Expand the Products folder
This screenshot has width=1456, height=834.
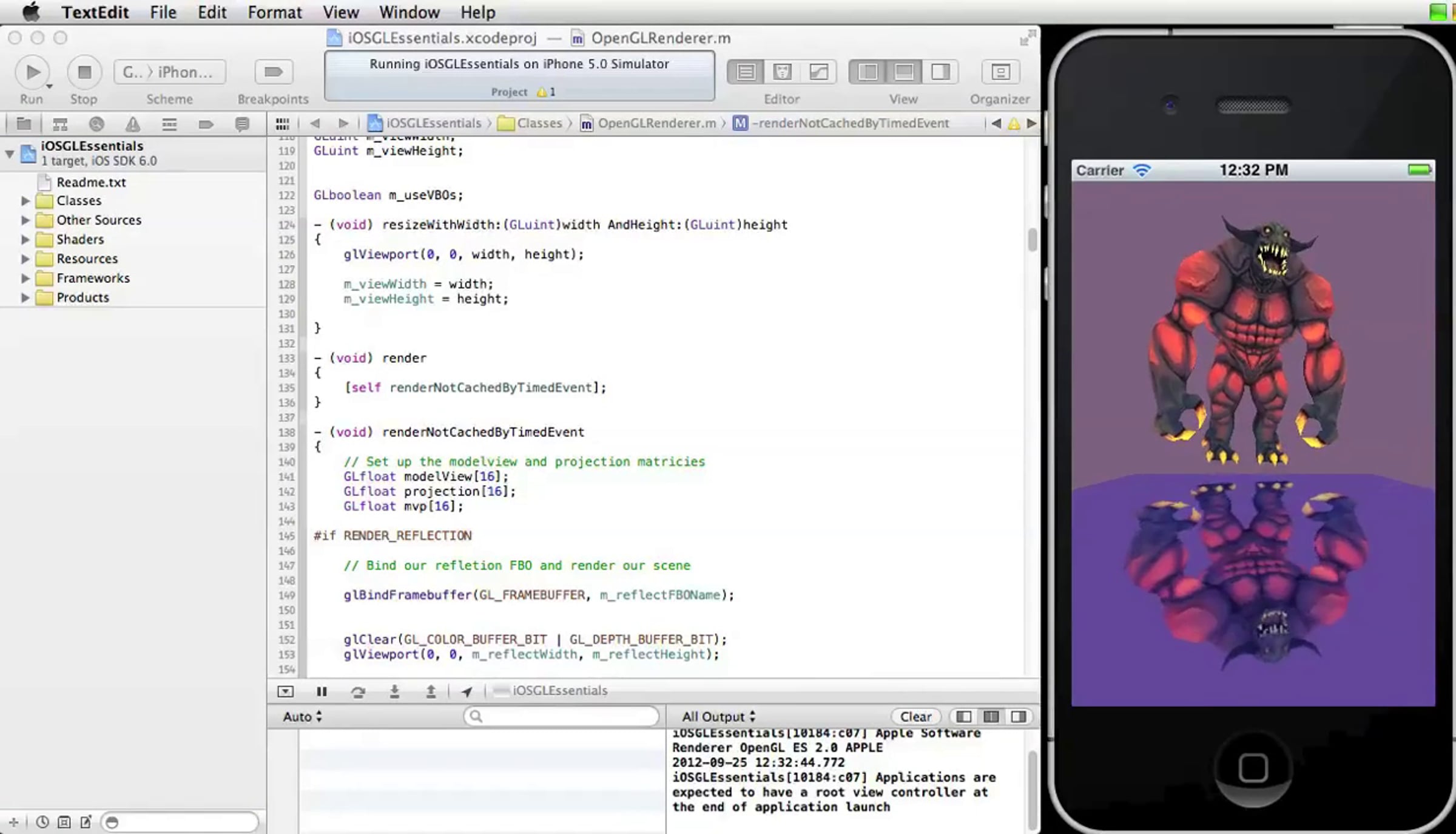coord(25,298)
